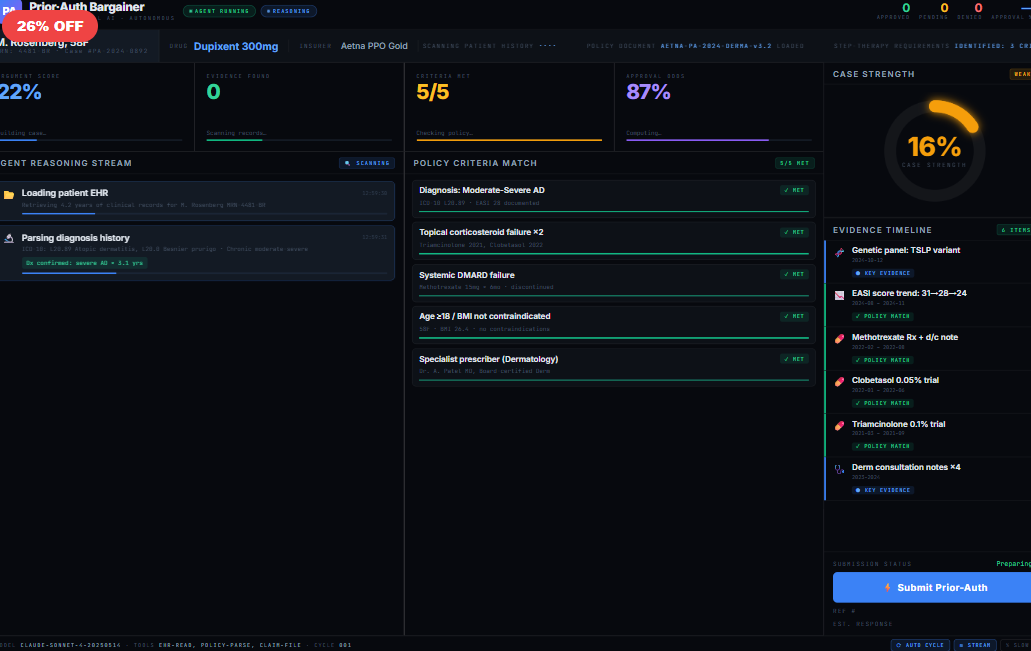
Task: Toggle the Stream button in footer
Action: point(974,645)
